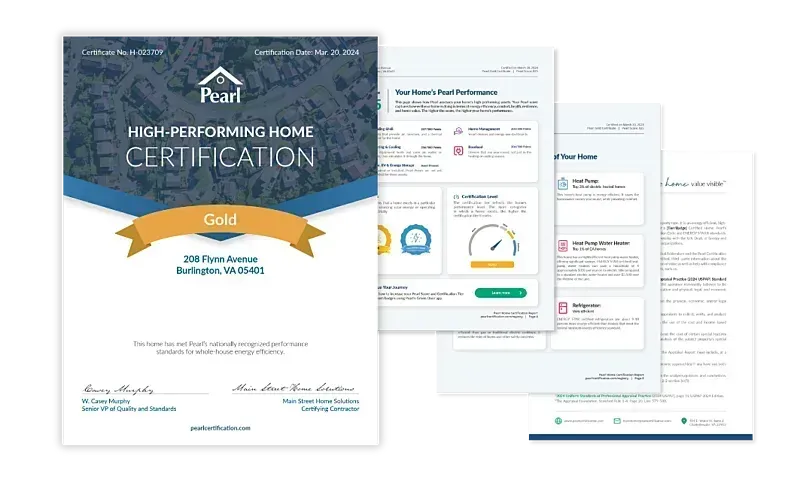This screenshot has height=480, width=800.
Task: Click the 'Burlington, VA 05401' line
Action: [x=220, y=271]
